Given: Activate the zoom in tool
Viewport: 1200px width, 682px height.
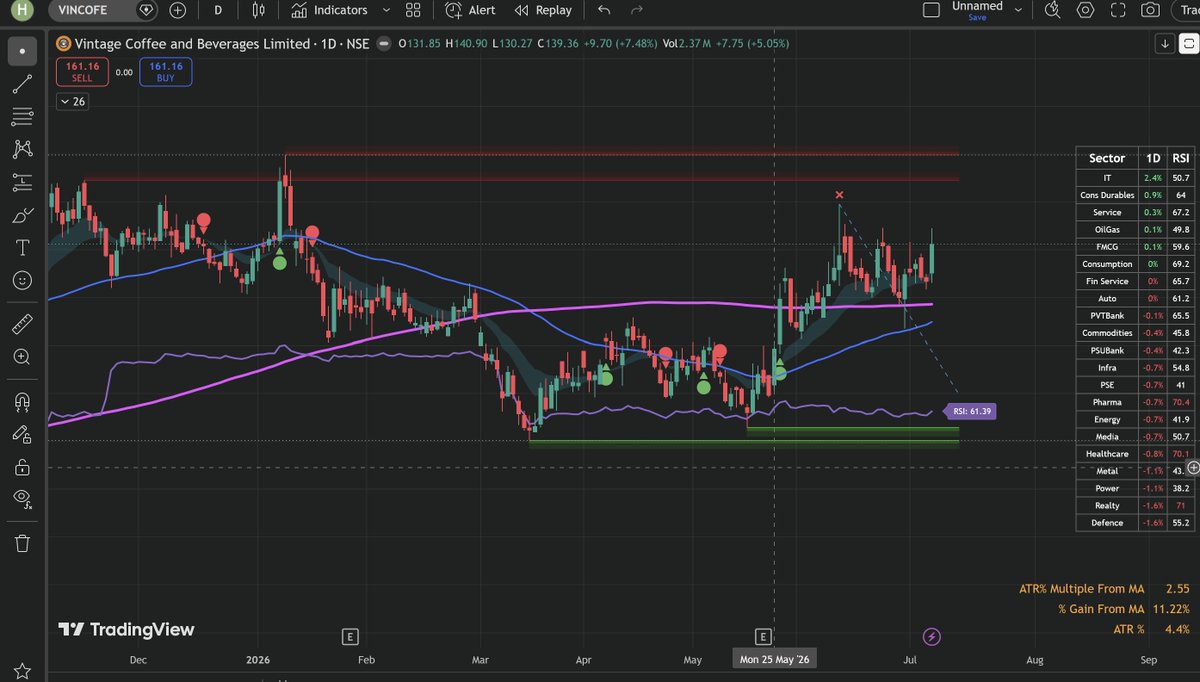Looking at the screenshot, I should pyautogui.click(x=22, y=357).
